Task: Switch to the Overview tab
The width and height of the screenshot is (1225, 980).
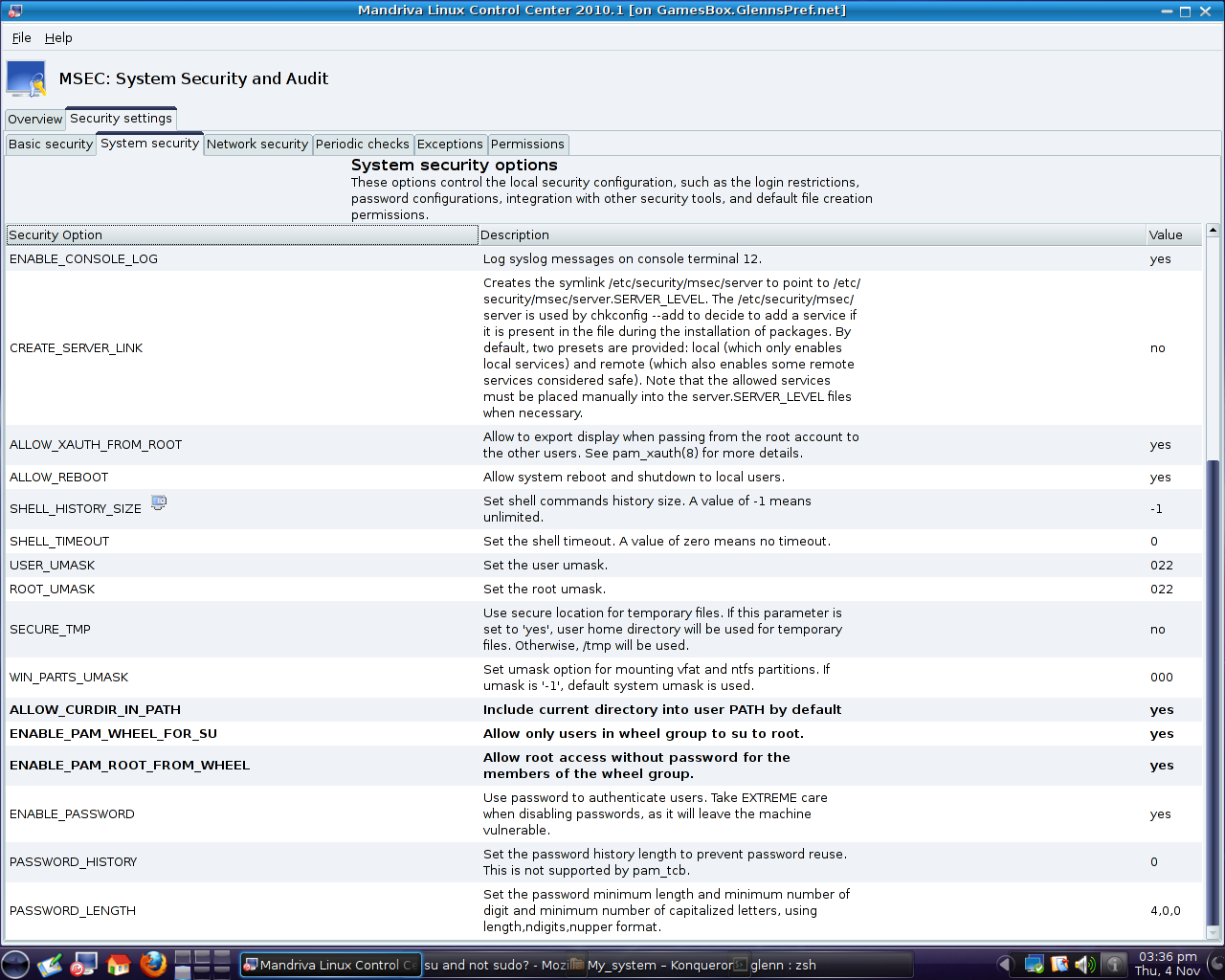Action: click(35, 119)
